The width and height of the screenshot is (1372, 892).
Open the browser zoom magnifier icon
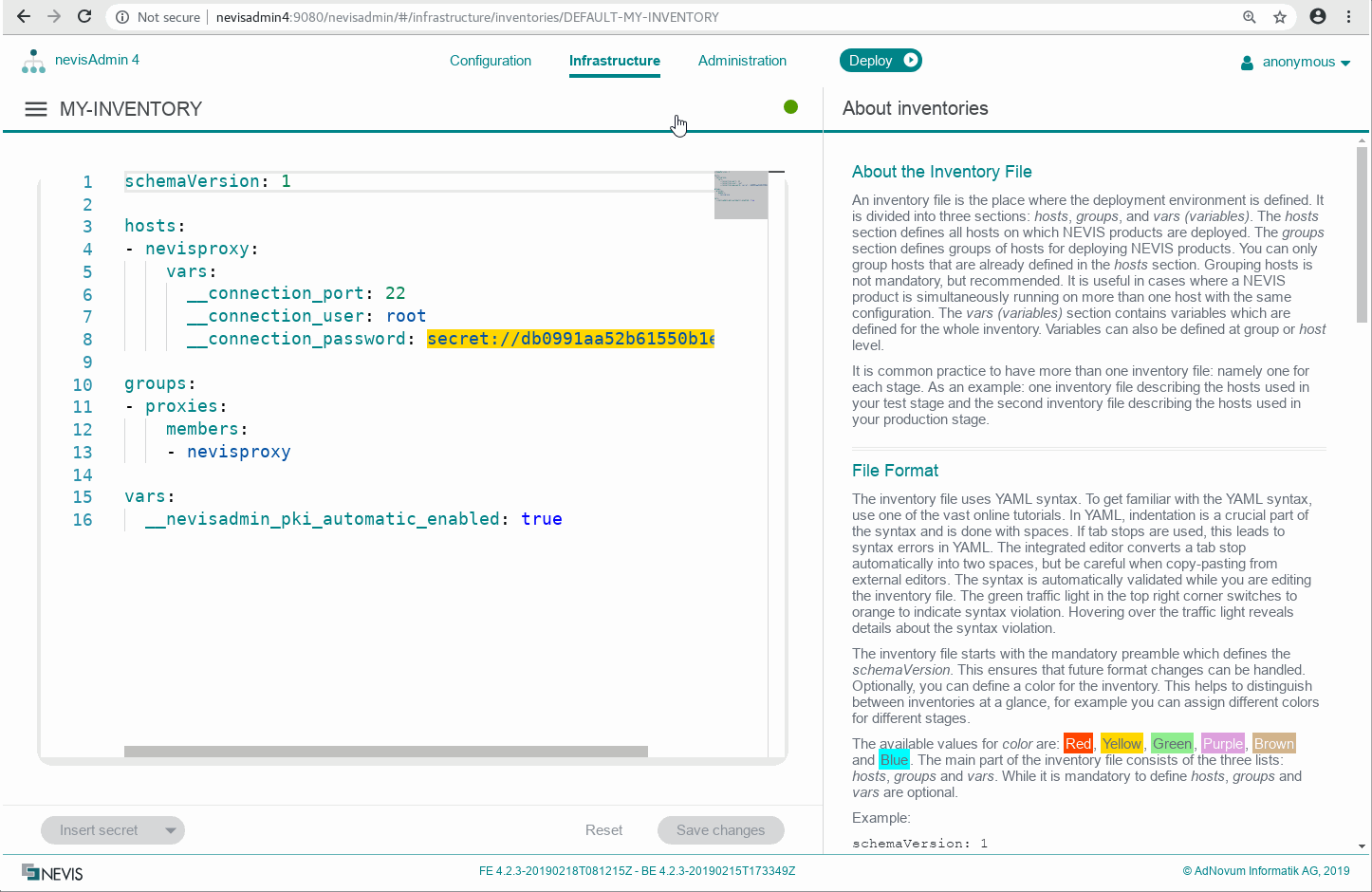(x=1250, y=17)
